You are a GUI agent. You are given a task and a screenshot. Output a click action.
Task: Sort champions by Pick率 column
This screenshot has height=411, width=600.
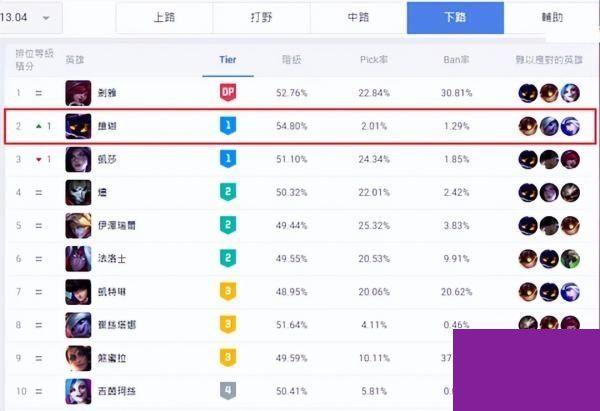click(374, 59)
